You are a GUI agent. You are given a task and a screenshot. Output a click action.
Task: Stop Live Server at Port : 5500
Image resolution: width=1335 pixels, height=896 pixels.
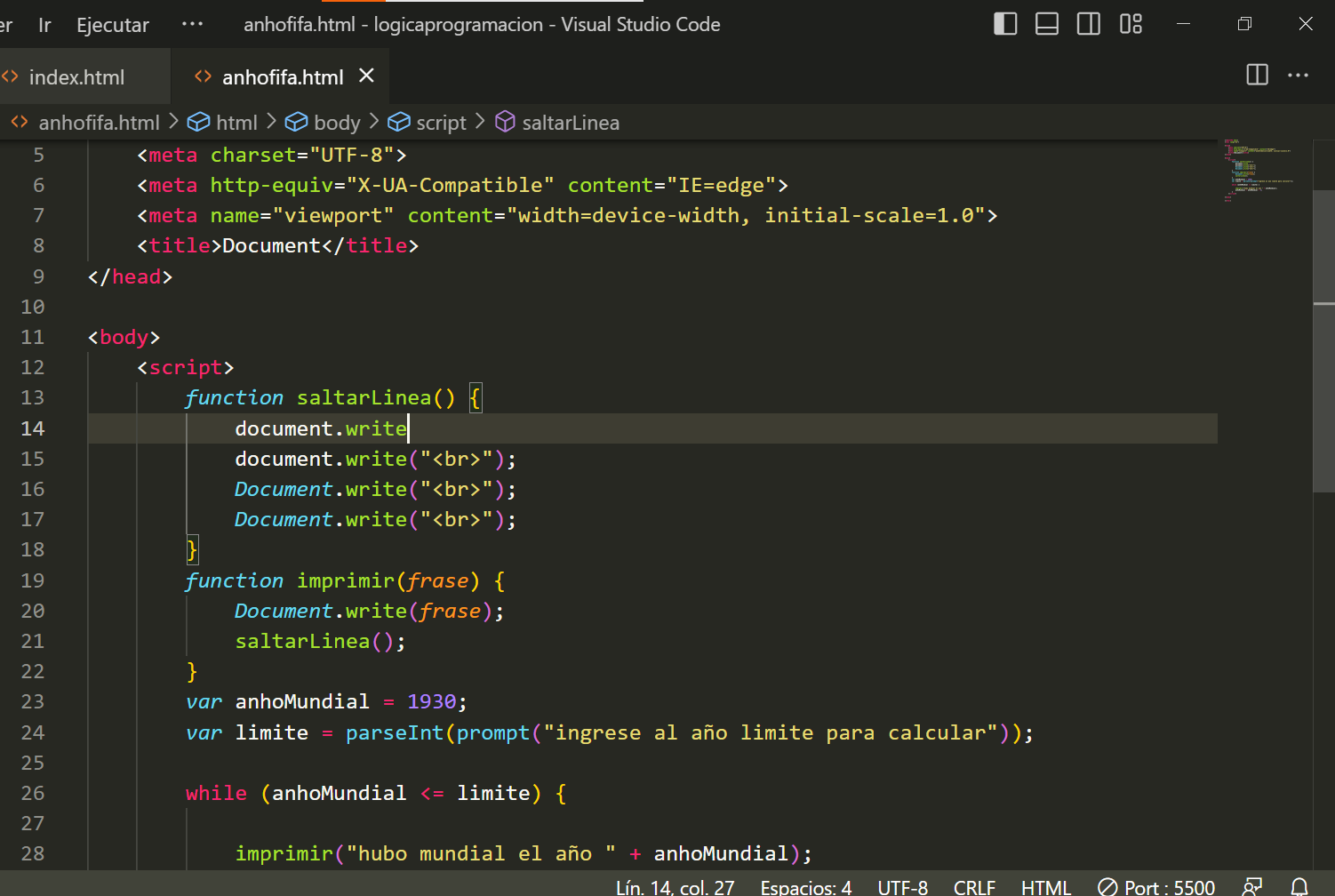click(x=1156, y=887)
